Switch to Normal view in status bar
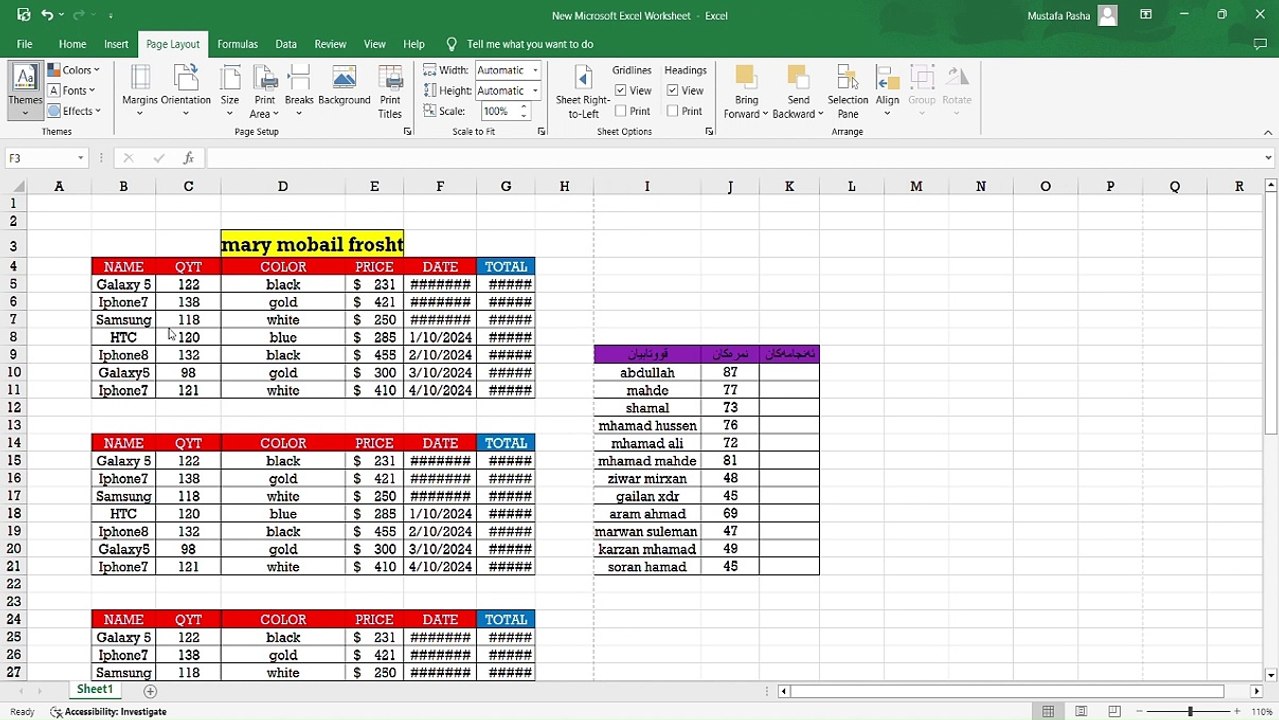The height and width of the screenshot is (720, 1279). point(1048,711)
